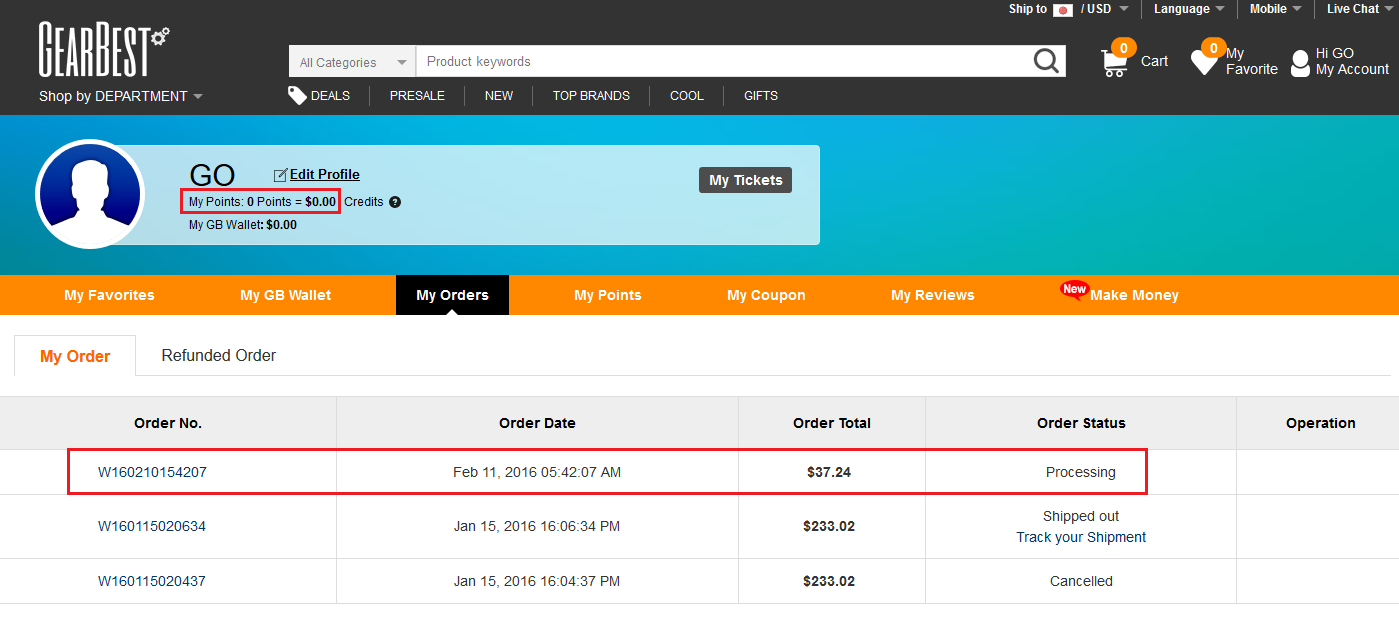Click the My Favorite heart icon
This screenshot has height=623, width=1399.
pos(1205,61)
